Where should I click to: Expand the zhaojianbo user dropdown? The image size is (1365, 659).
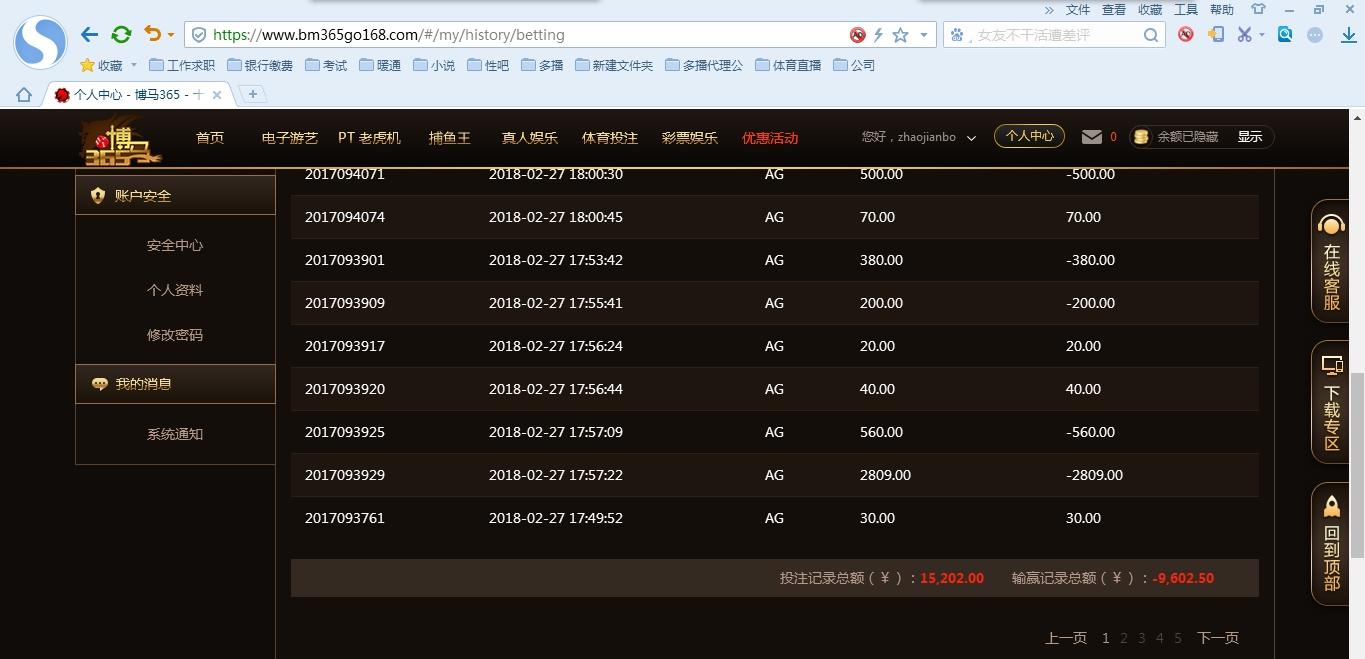(970, 138)
